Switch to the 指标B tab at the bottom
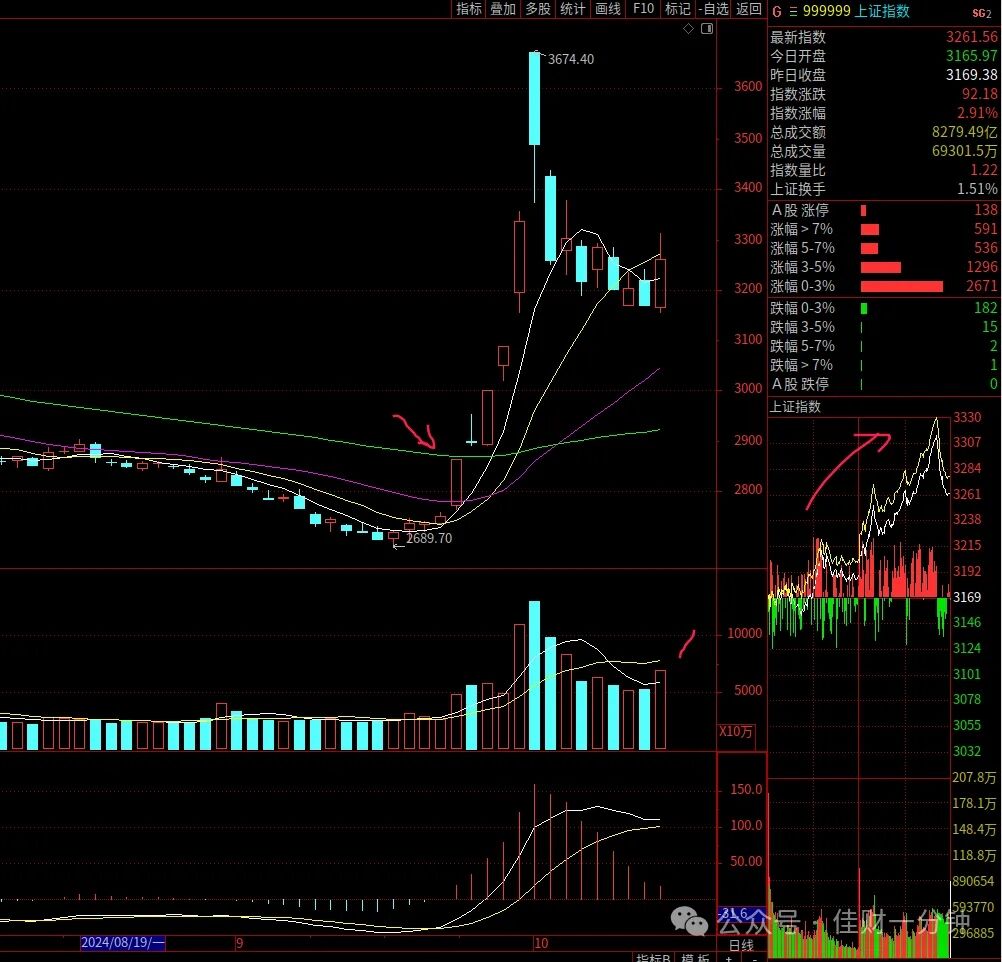Viewport: 1002px width, 962px height. pyautogui.click(x=653, y=958)
